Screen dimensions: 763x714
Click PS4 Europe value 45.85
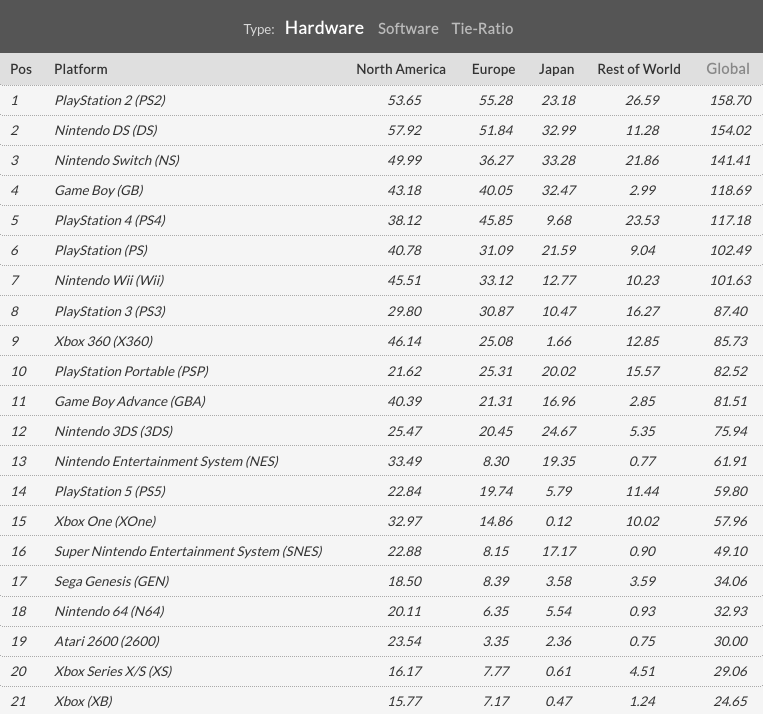point(496,220)
